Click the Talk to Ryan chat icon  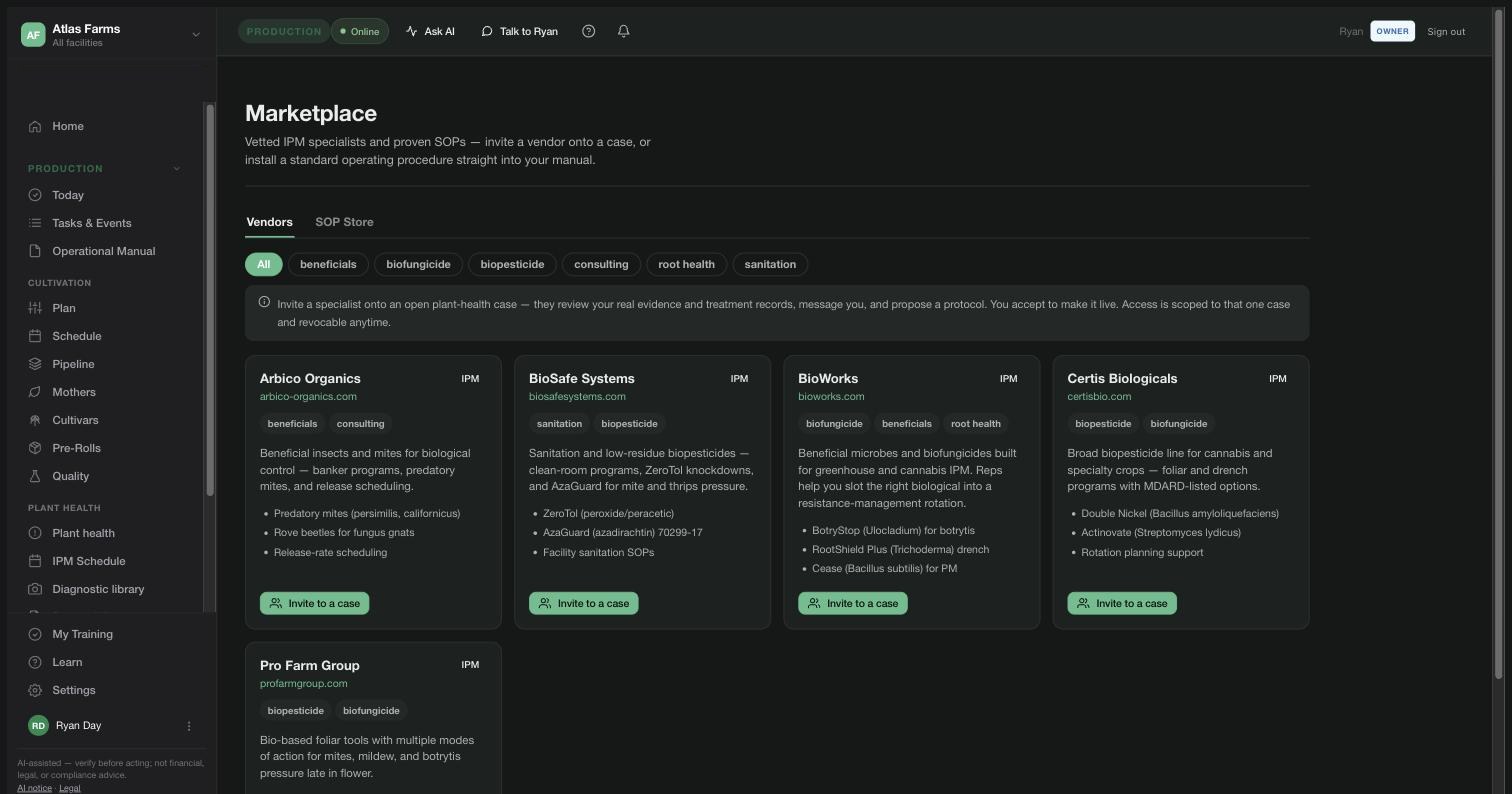pyautogui.click(x=487, y=31)
